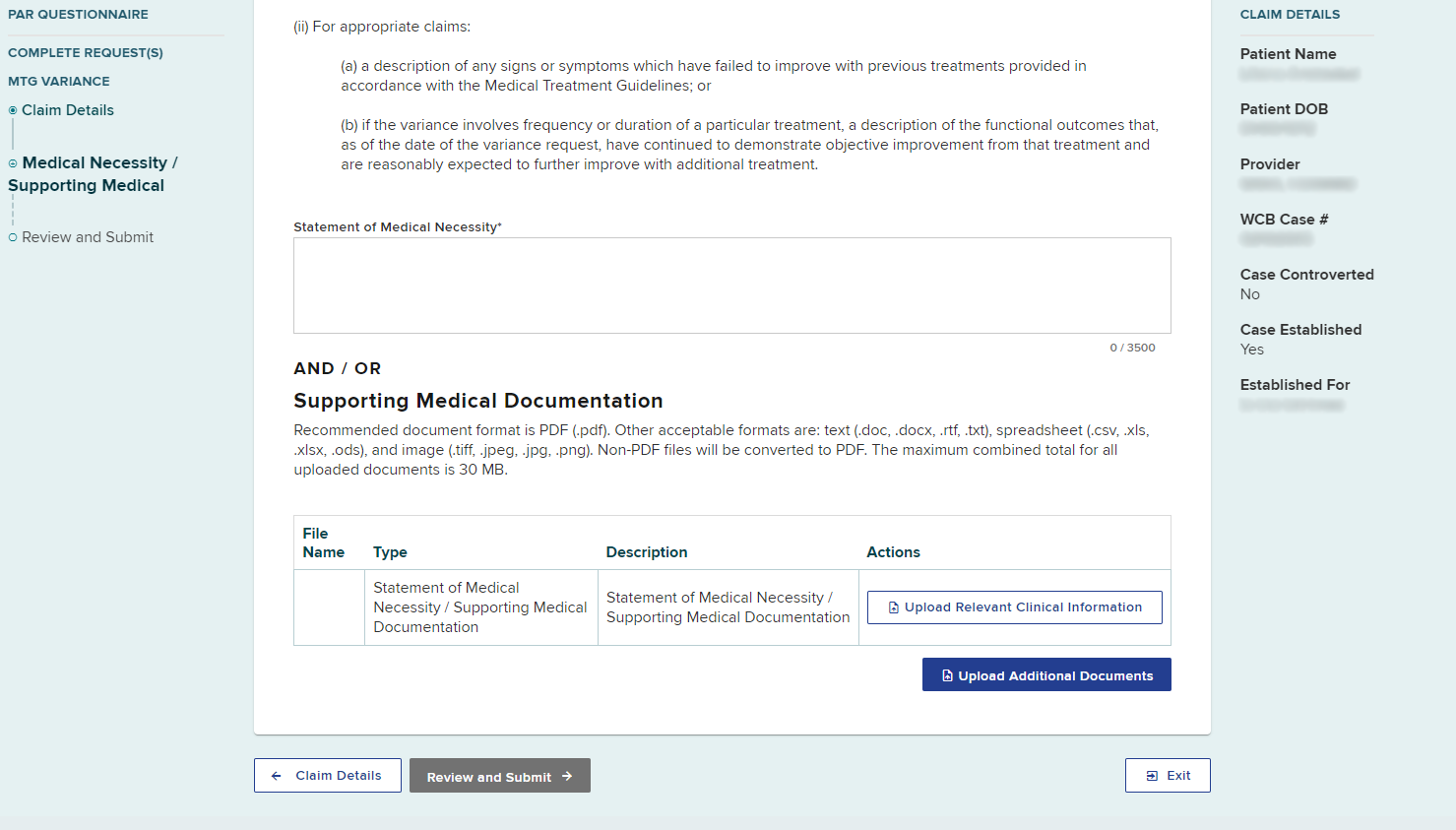Click into Statement of Medical Necessity text box
This screenshot has height=830, width=1456.
point(731,286)
